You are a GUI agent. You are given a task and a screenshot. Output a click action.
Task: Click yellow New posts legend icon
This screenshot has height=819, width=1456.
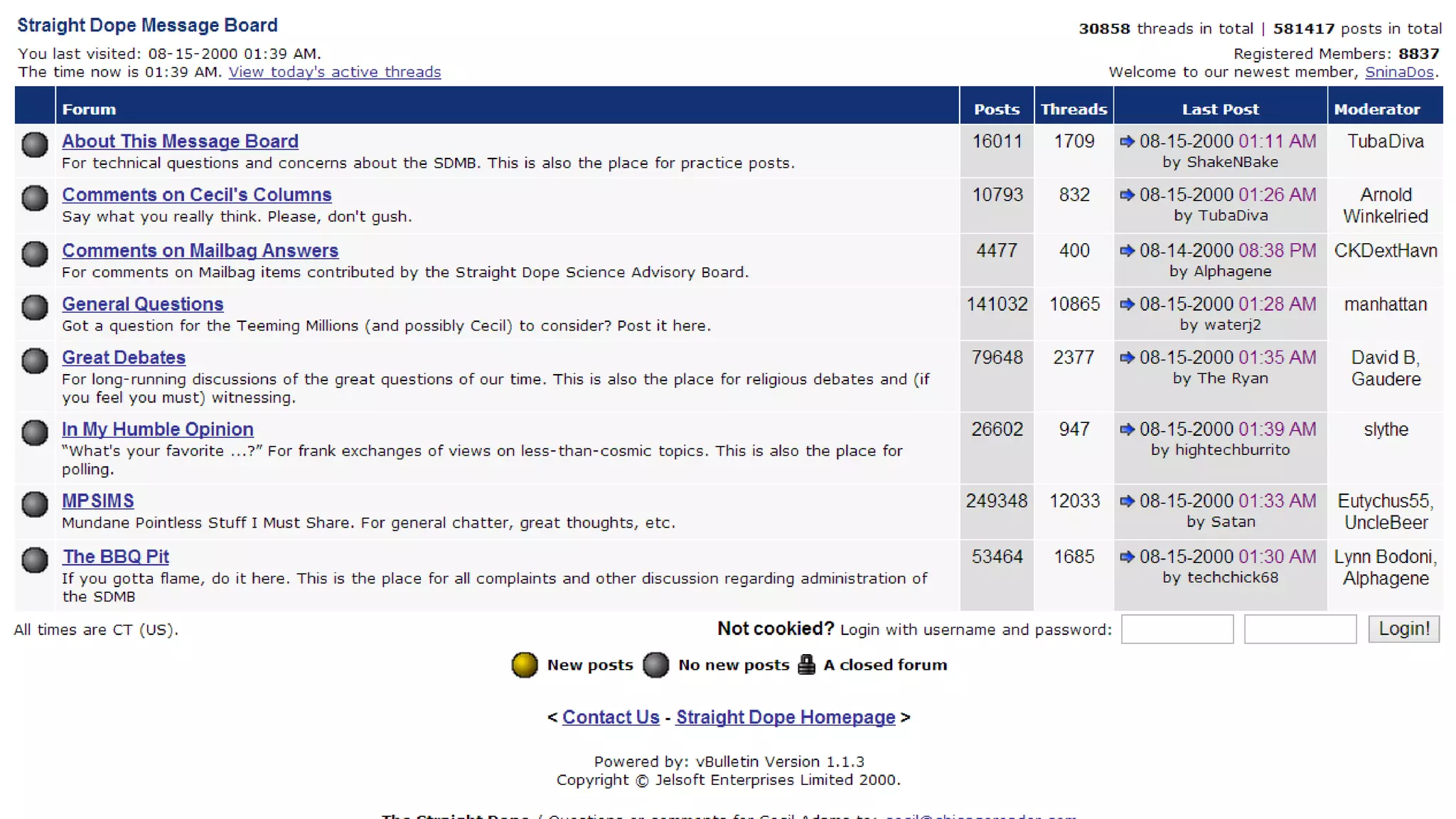tap(525, 665)
